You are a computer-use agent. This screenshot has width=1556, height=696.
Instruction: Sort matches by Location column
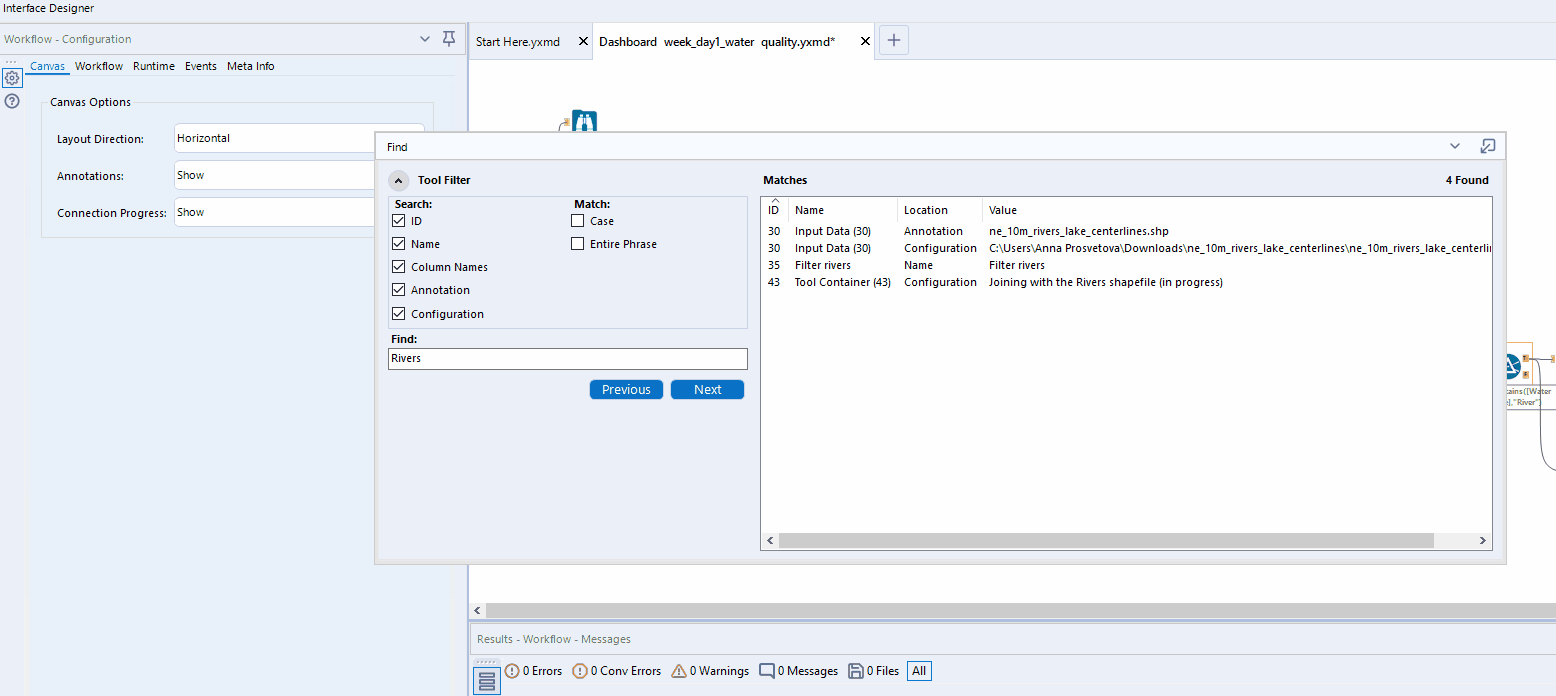940,210
